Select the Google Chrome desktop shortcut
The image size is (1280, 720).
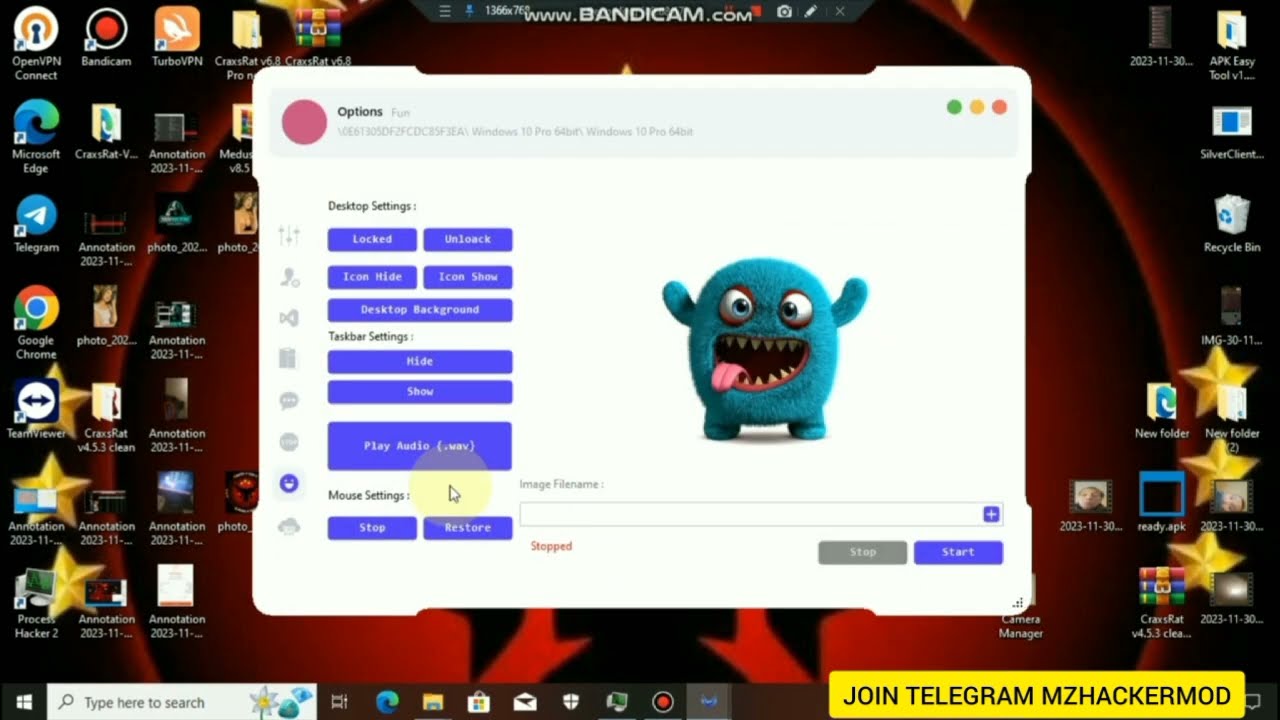36,324
